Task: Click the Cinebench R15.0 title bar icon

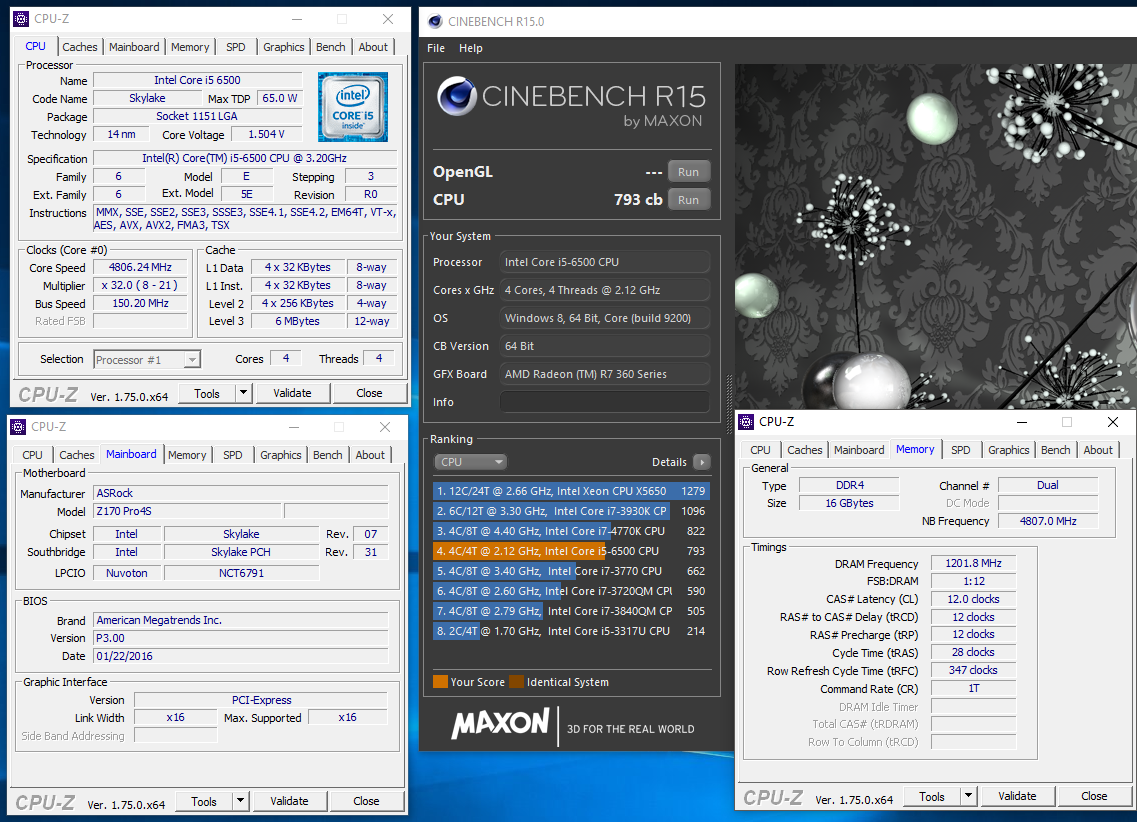Action: (x=435, y=21)
